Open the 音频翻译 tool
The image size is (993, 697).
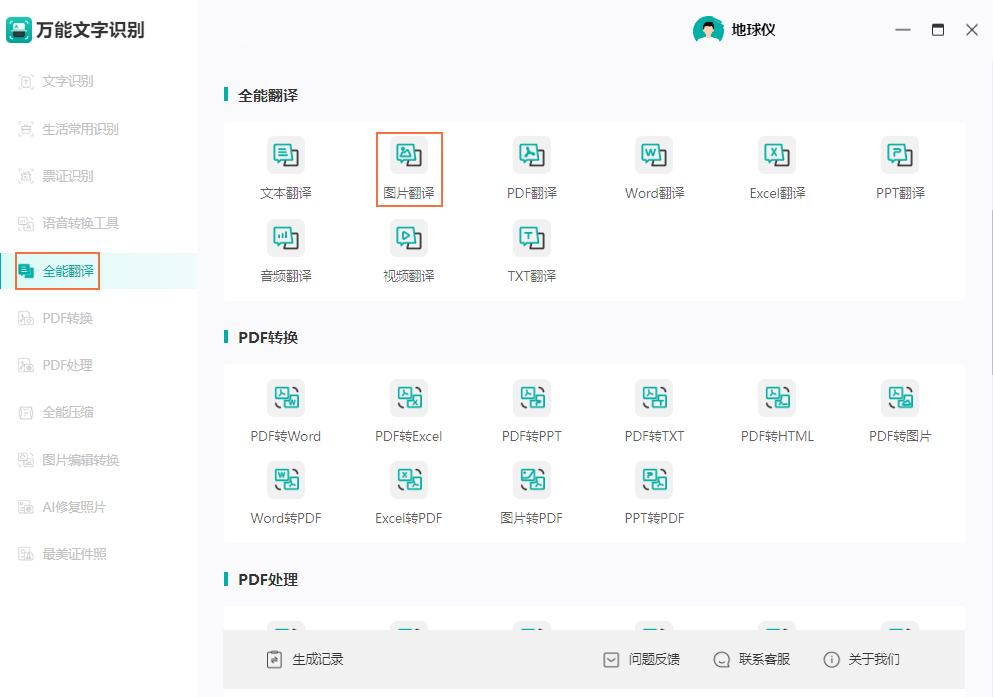[285, 249]
